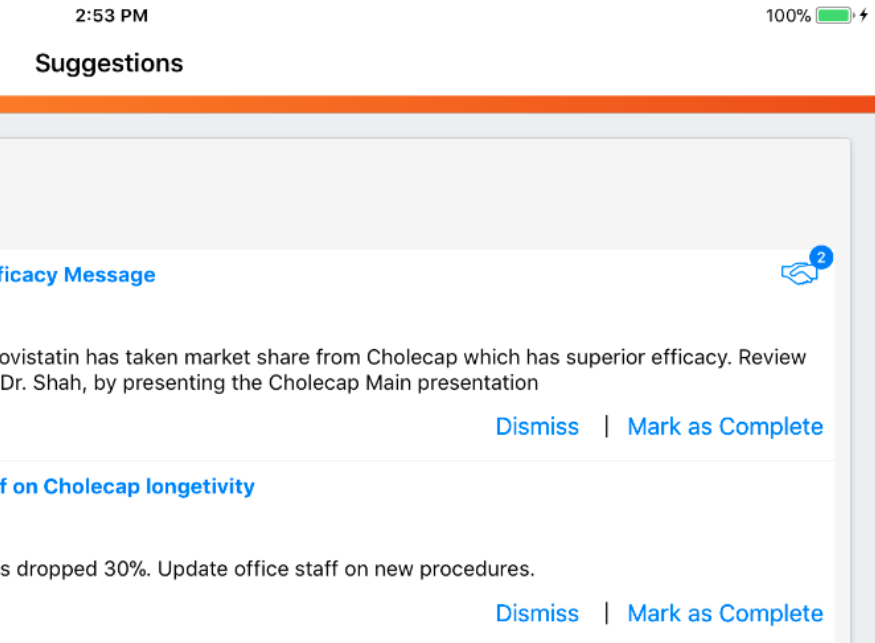Screen dimensions: 875x643
Task: Tap the green battery icon
Action: coord(834,16)
